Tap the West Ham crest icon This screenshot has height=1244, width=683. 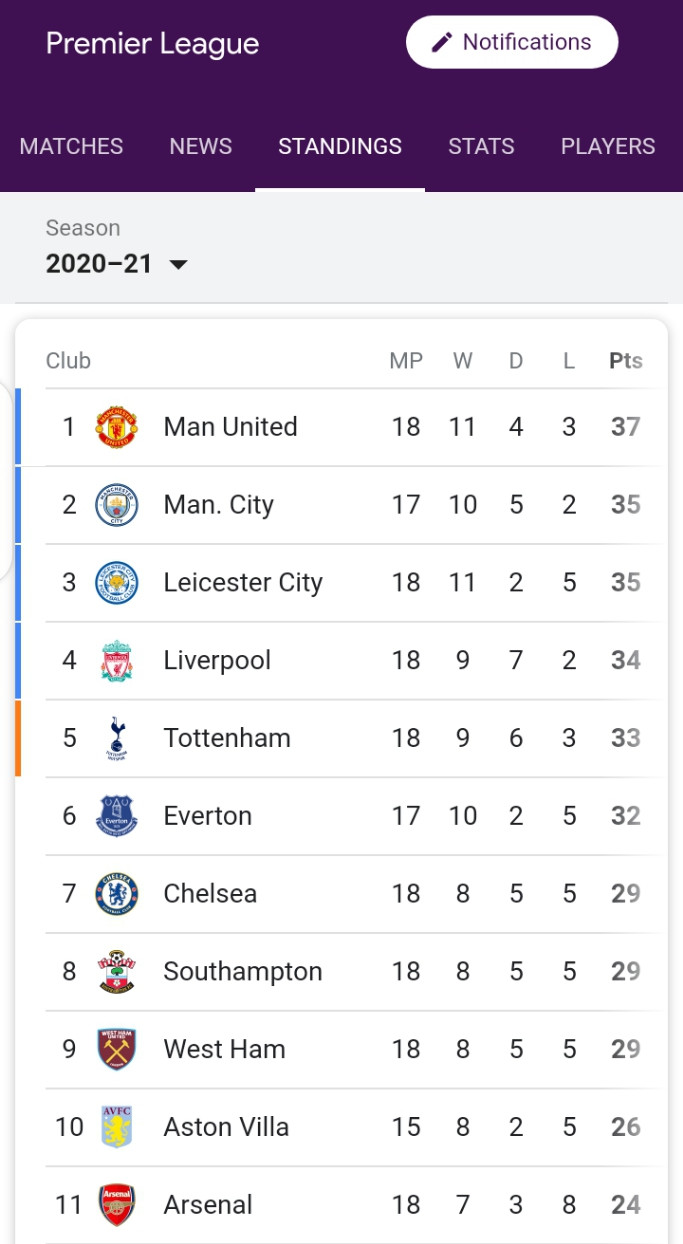pos(116,1049)
